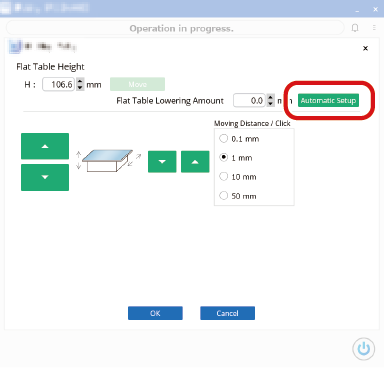Lower the flat table with the large down arrow
384x368 pixels.
[45, 177]
